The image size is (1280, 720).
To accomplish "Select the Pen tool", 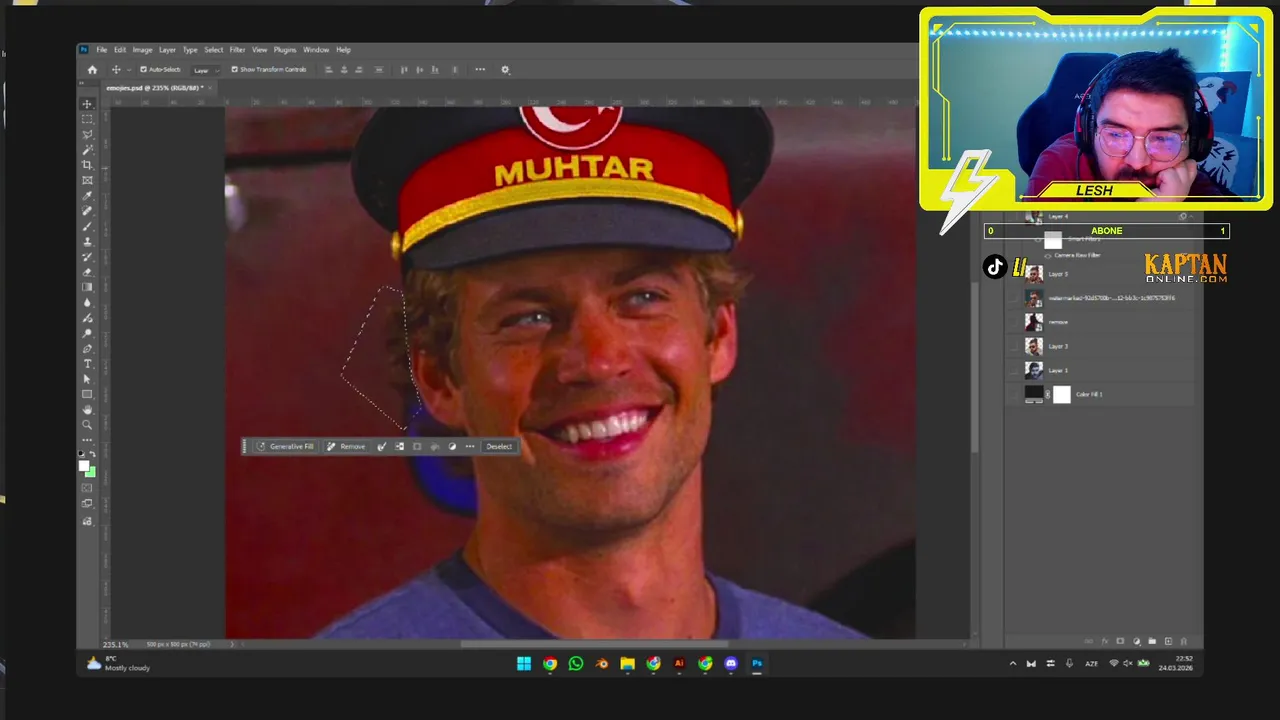I will pyautogui.click(x=87, y=348).
